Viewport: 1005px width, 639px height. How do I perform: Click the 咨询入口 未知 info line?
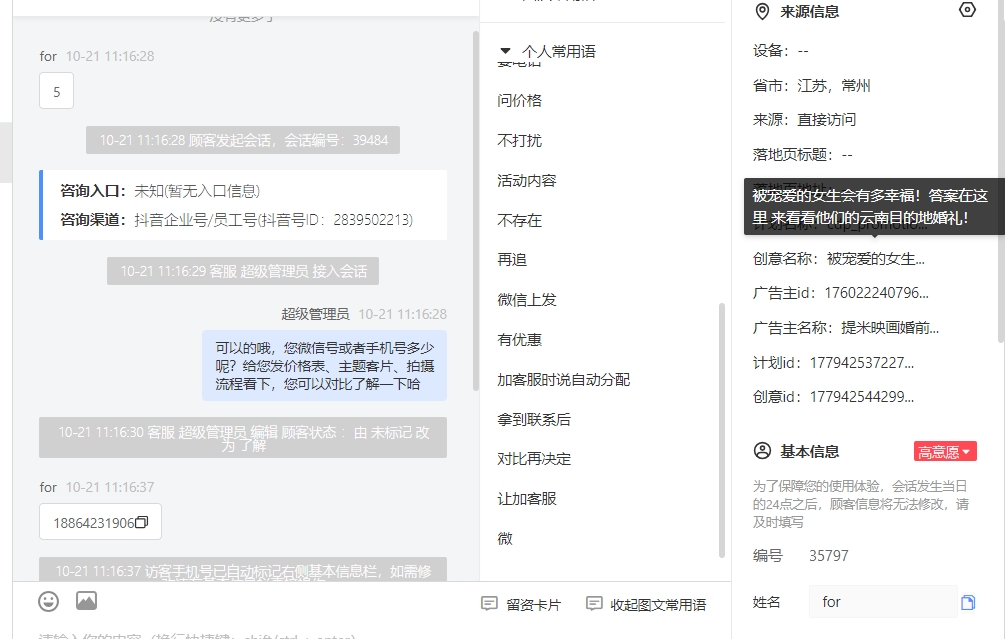click(160, 191)
